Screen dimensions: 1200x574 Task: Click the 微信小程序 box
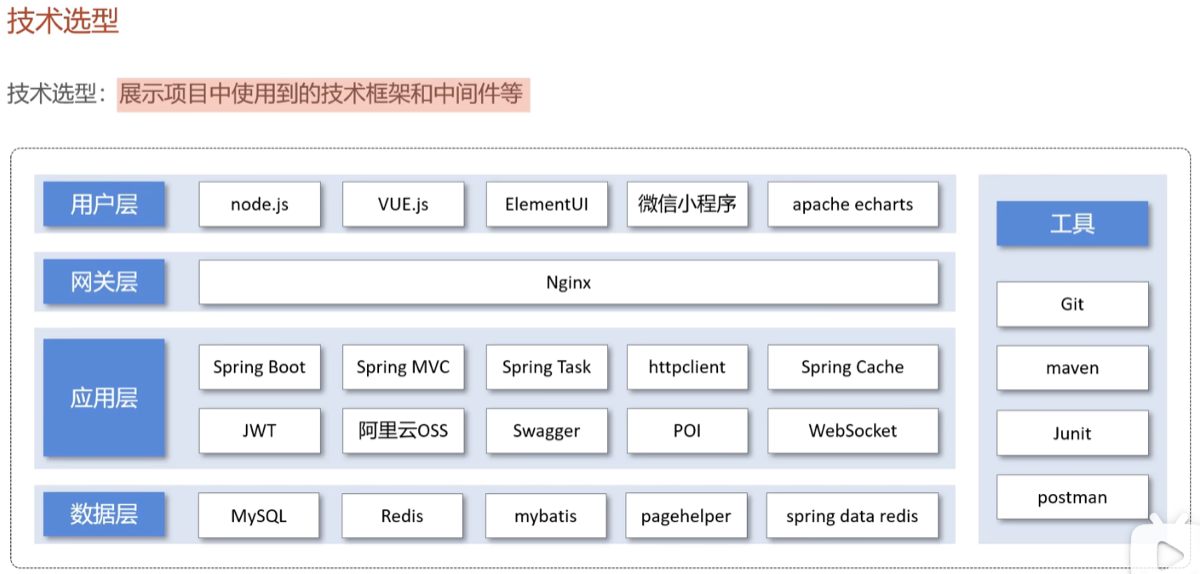click(687, 204)
